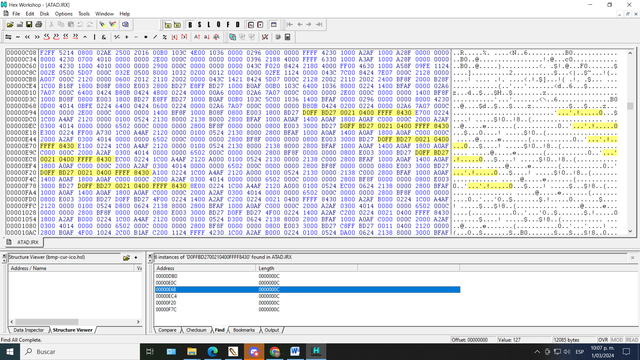Click the Print toolbar icon
Image resolution: width=640 pixels, height=360 pixels.
point(39,24)
